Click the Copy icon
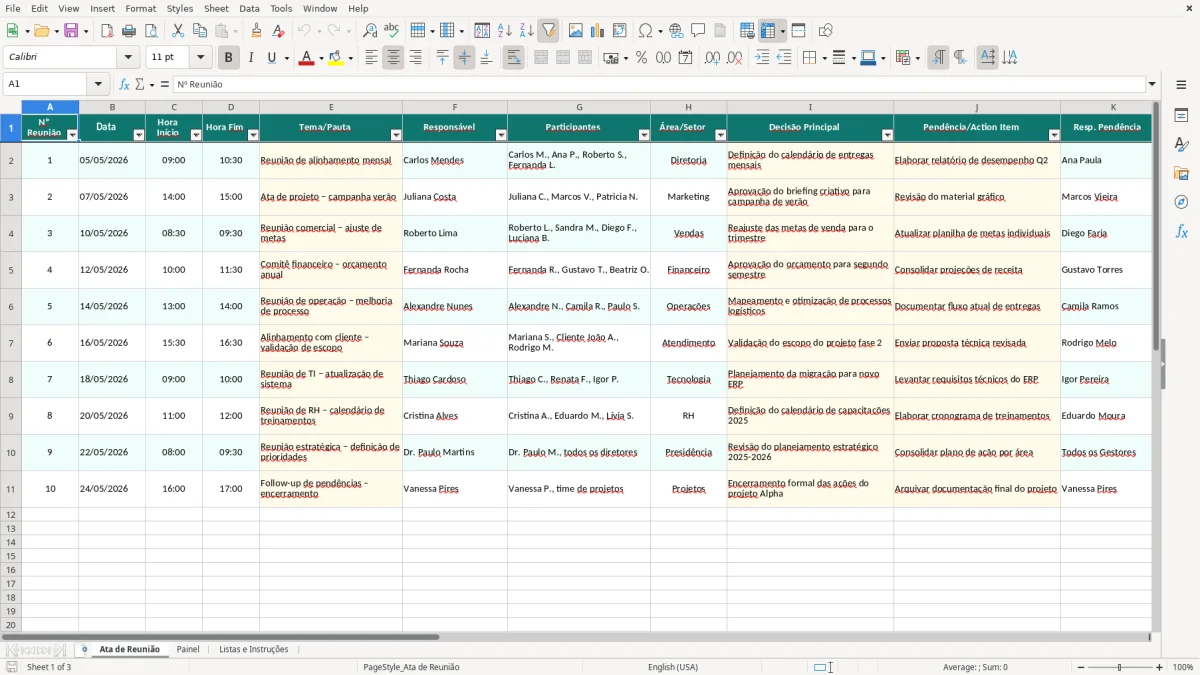 coord(200,31)
